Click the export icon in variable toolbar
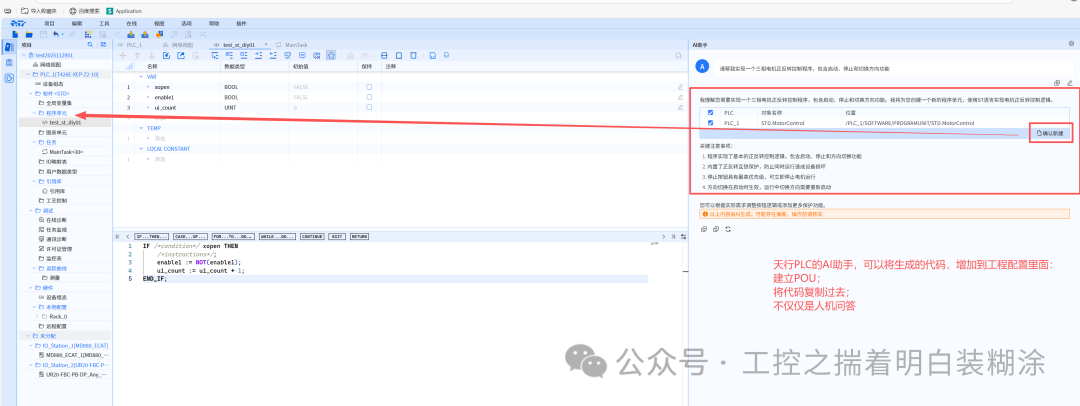Image resolution: width=1080 pixels, height=406 pixels. click(x=180, y=55)
